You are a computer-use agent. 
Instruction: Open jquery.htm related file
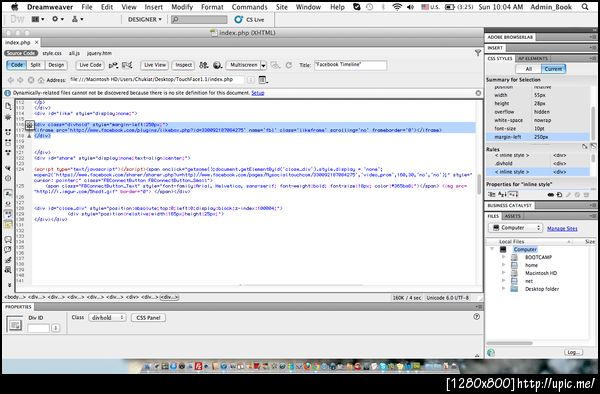[x=99, y=53]
